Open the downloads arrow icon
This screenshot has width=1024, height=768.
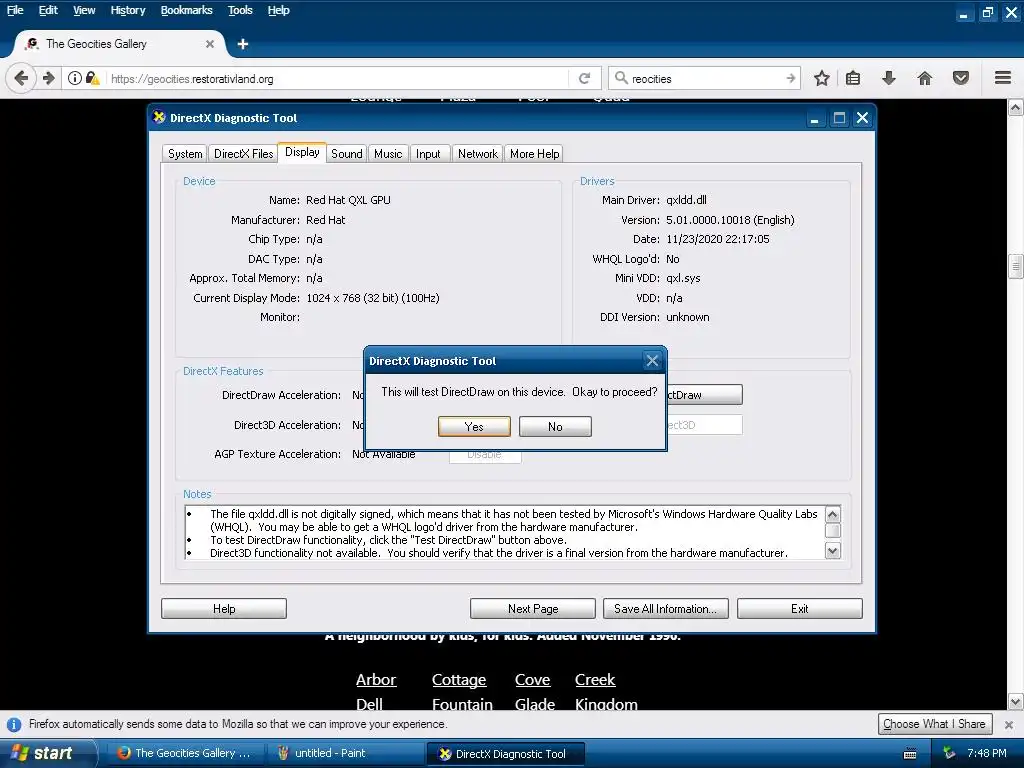(x=889, y=78)
